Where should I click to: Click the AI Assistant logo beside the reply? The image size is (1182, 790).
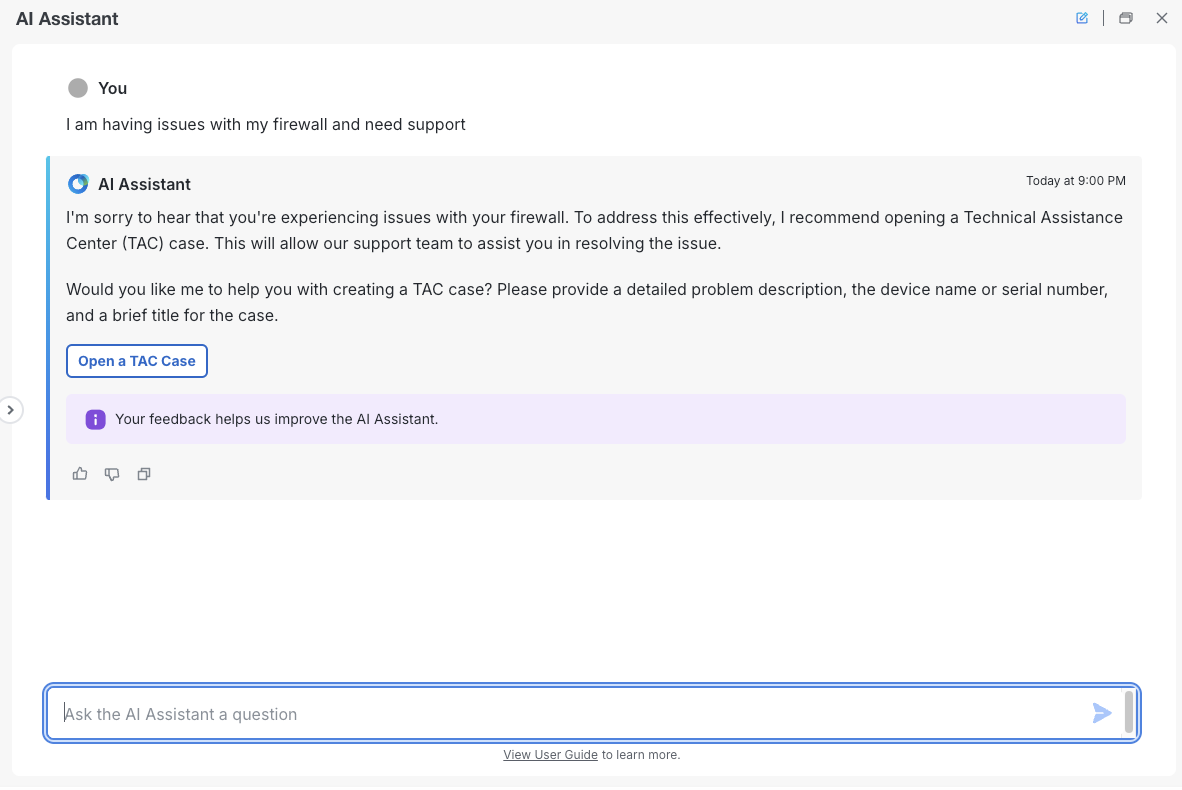78,184
